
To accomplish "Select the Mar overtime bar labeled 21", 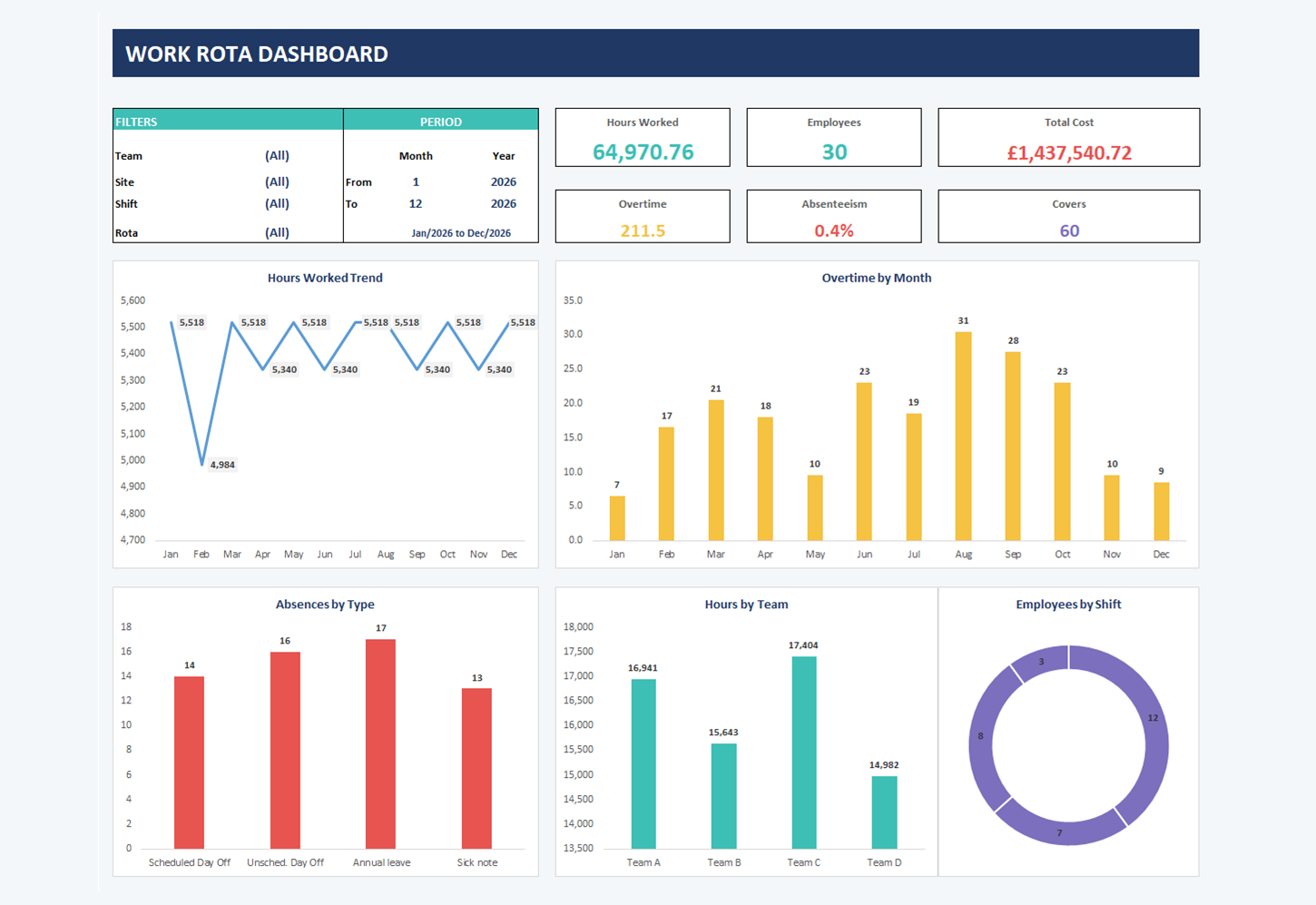I will [x=716, y=470].
